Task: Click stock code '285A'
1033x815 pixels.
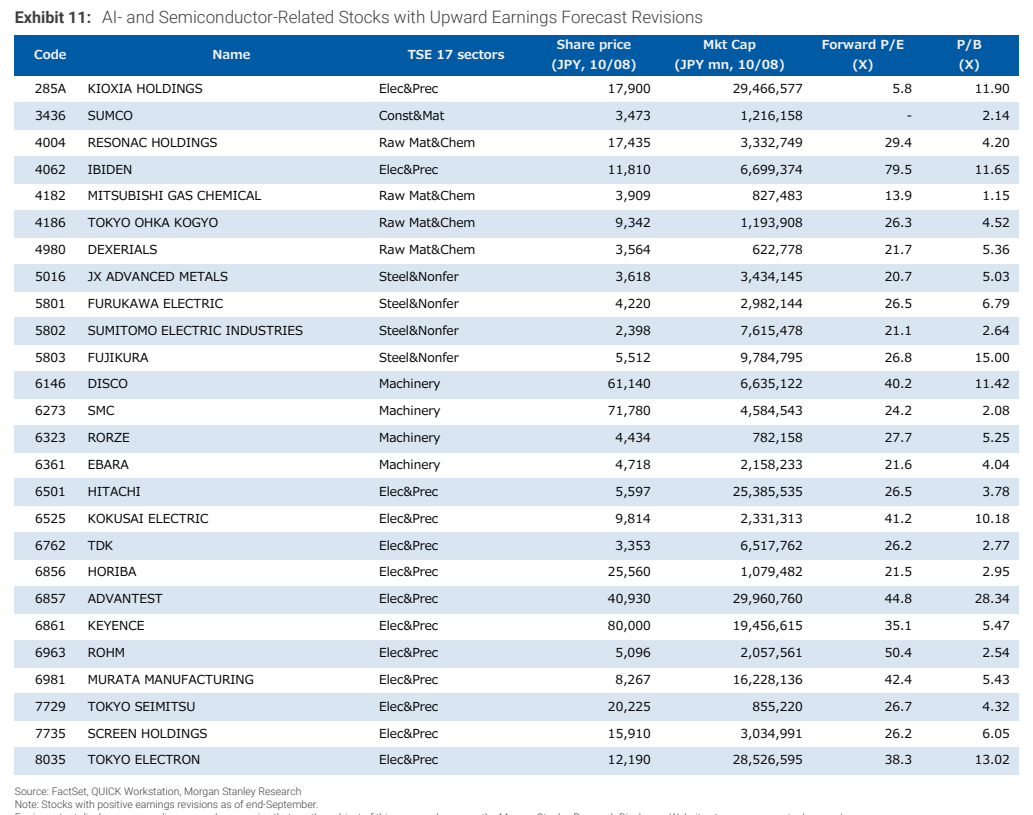Action: tap(51, 89)
